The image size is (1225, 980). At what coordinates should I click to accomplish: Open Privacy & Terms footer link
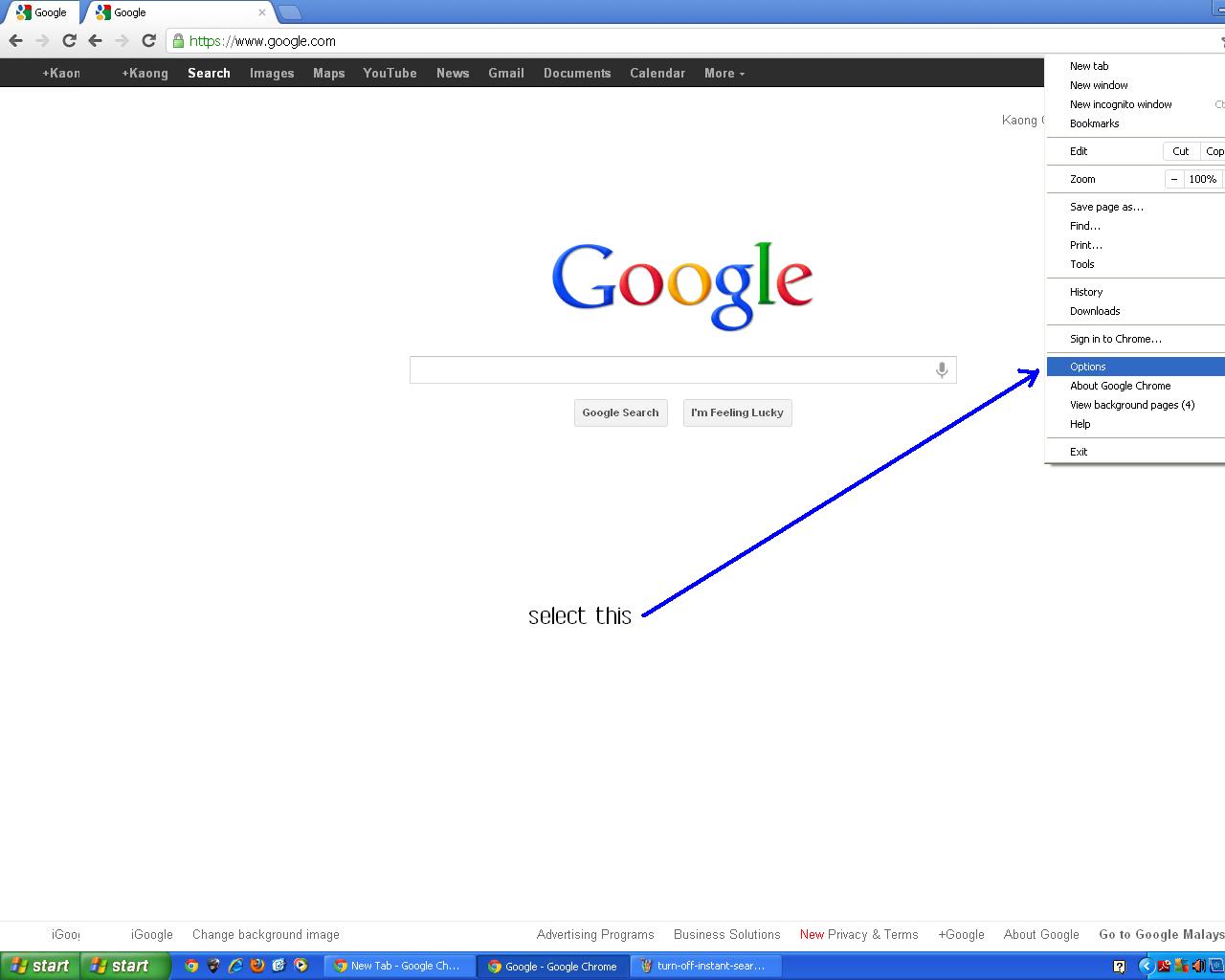tap(873, 935)
